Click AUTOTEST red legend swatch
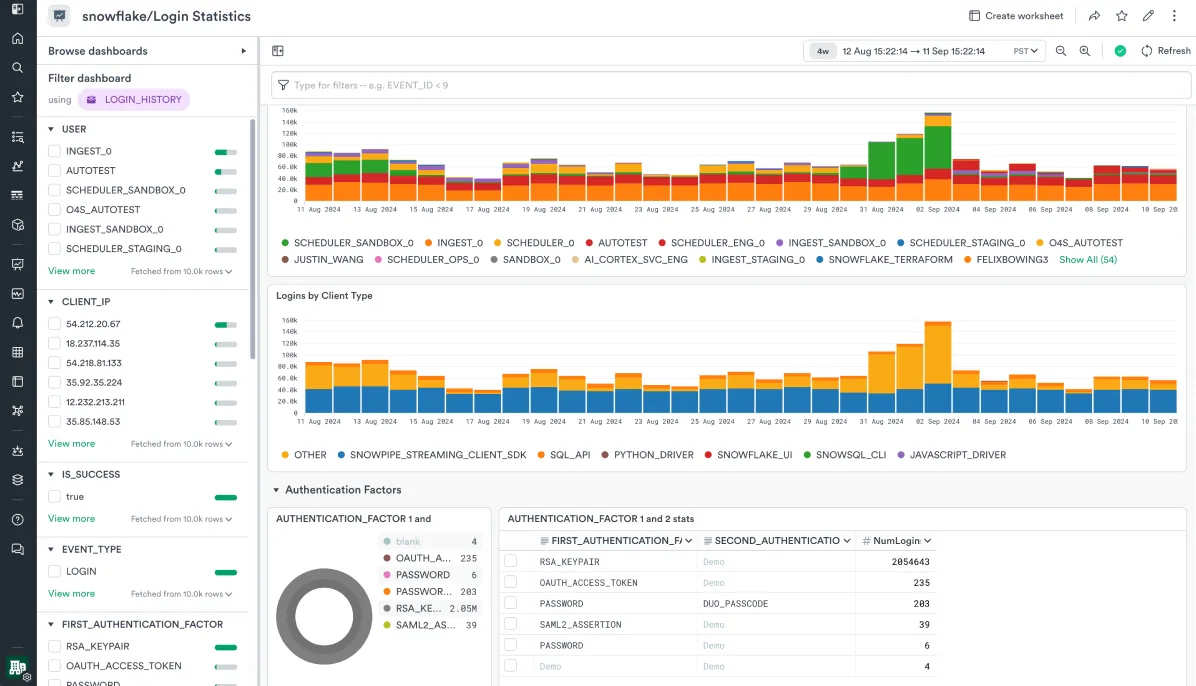1196x686 pixels. point(589,243)
